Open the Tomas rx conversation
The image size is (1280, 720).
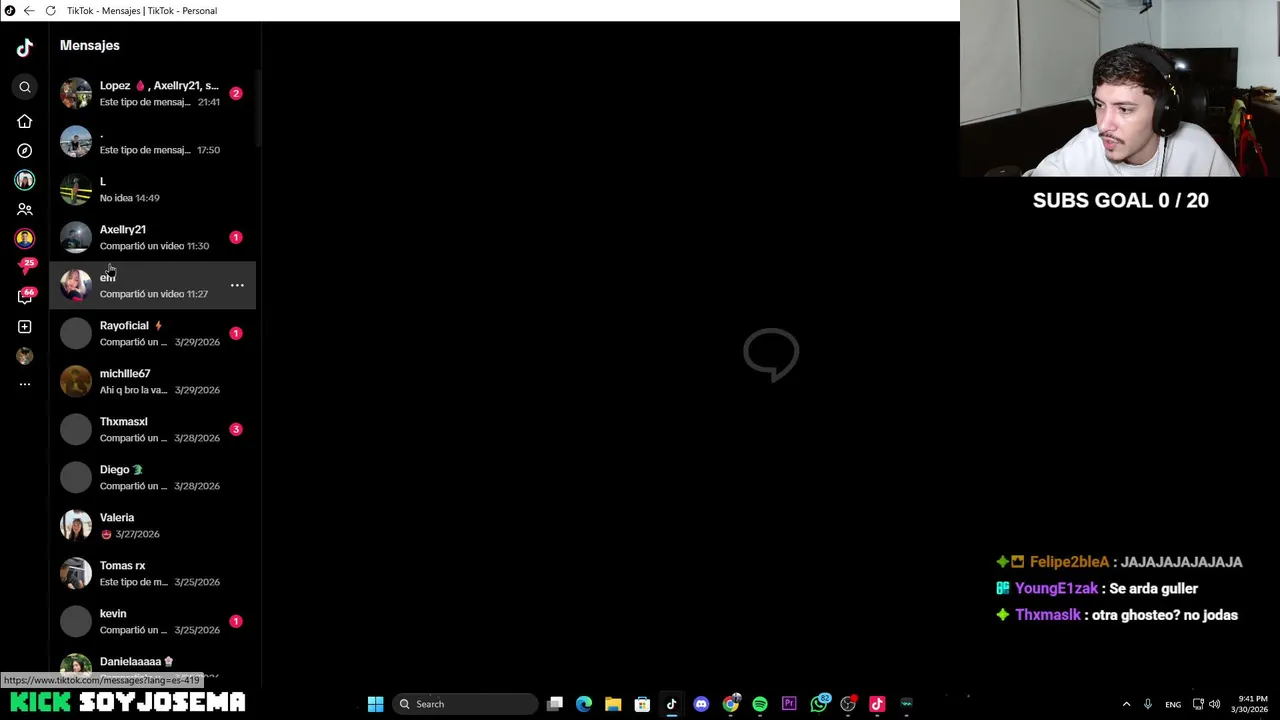(x=153, y=573)
